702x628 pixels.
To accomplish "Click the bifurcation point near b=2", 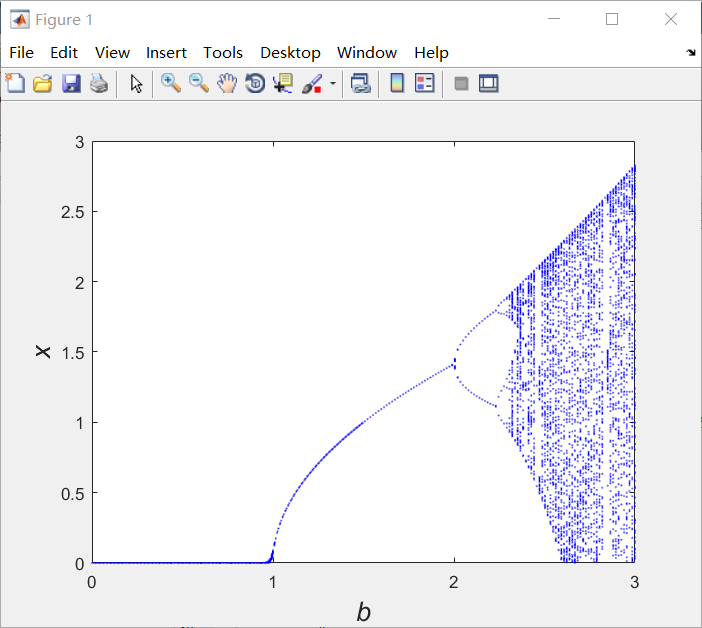I will (454, 363).
